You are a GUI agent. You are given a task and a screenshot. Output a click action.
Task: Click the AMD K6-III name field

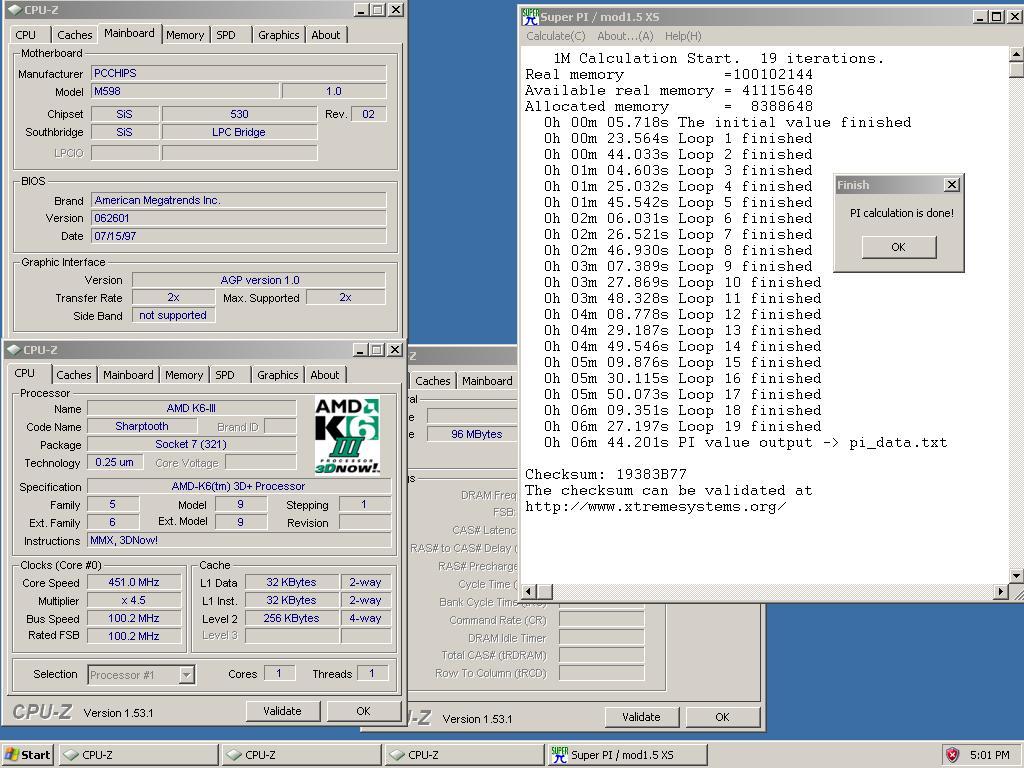(x=191, y=408)
